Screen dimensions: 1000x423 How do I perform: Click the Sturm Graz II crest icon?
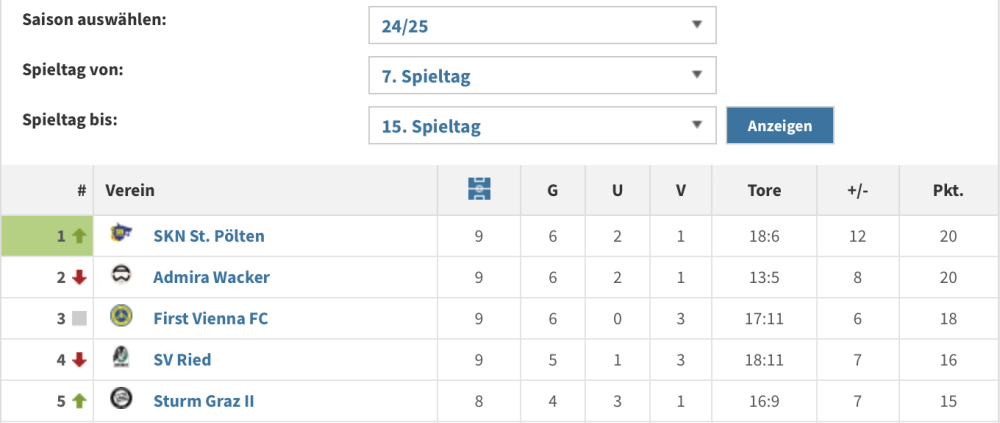121,399
